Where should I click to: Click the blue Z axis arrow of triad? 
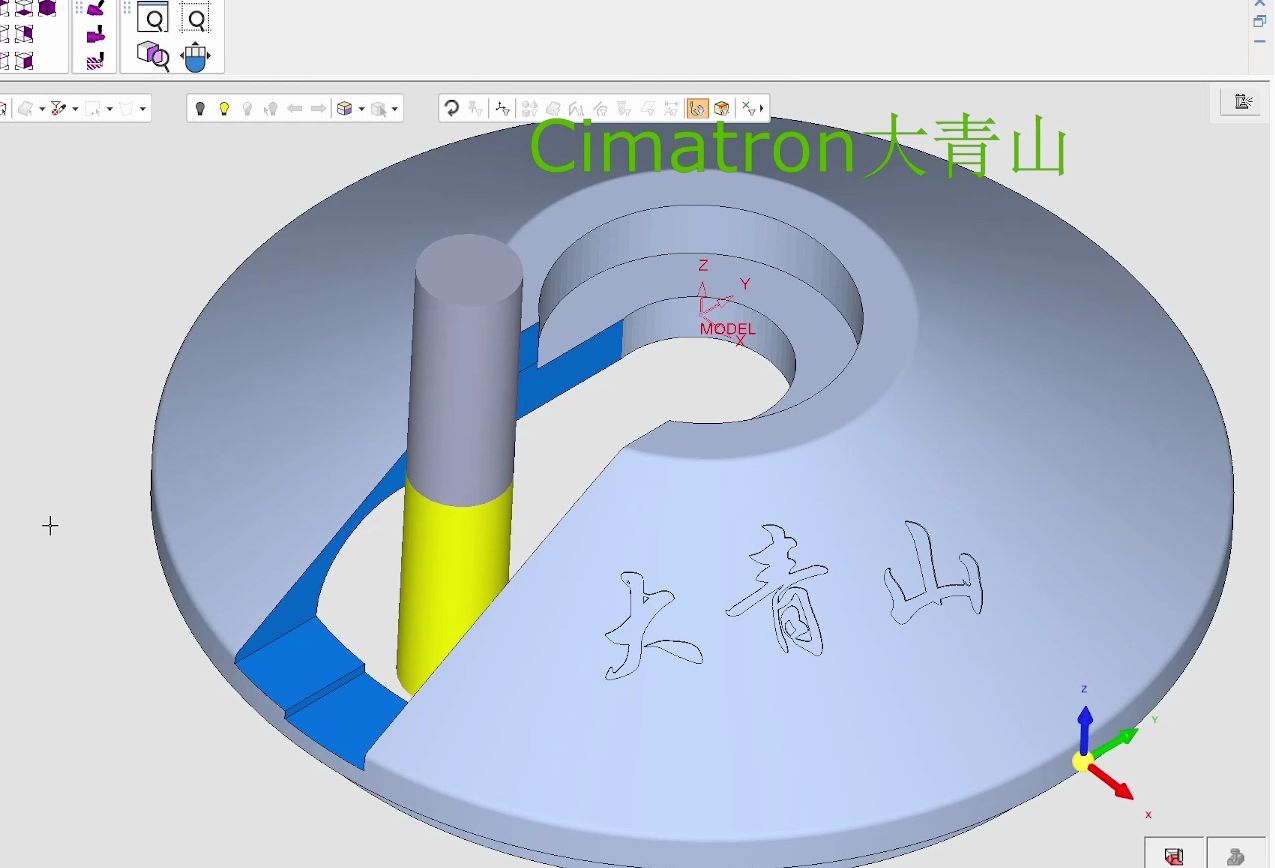coord(1084,725)
